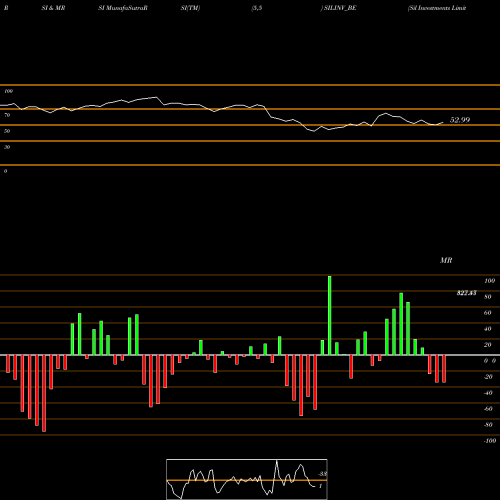Click the MR panel title label
The width and height of the screenshot is (500, 500).
pos(446,260)
